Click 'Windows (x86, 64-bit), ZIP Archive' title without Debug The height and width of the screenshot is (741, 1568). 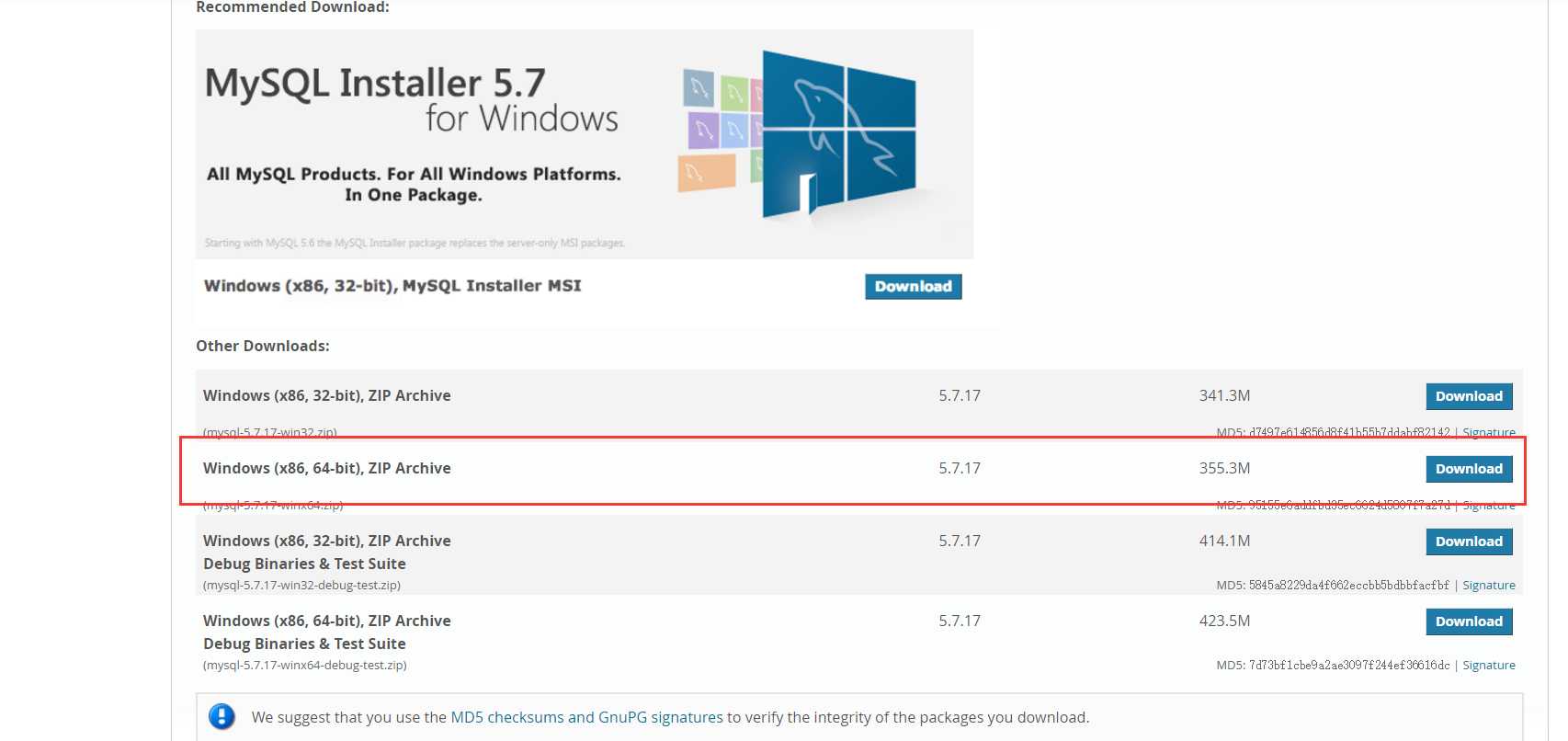pos(327,468)
